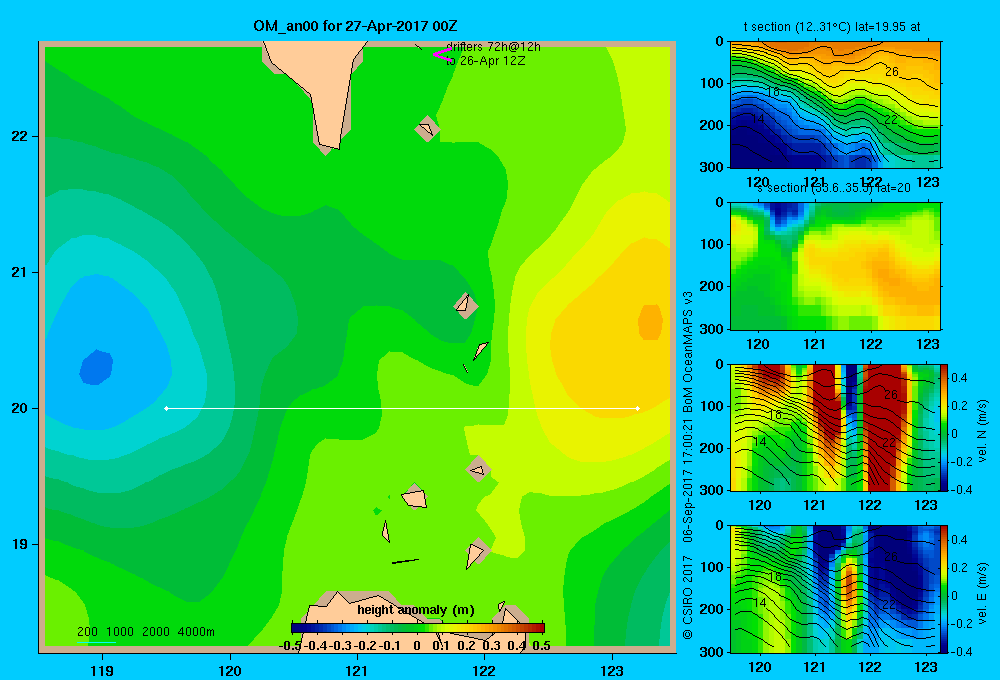Click the 0.5 tick label on the height colorbar
The width and height of the screenshot is (1000, 680).
click(541, 646)
